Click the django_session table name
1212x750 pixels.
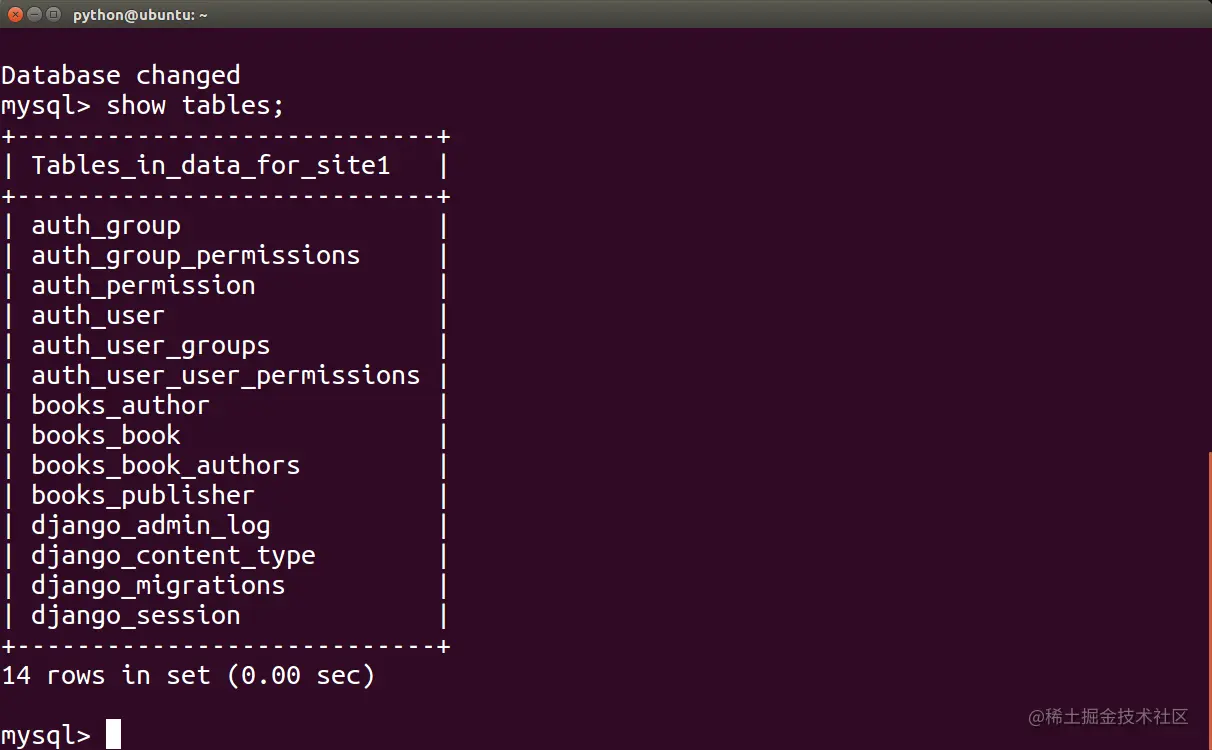(136, 616)
